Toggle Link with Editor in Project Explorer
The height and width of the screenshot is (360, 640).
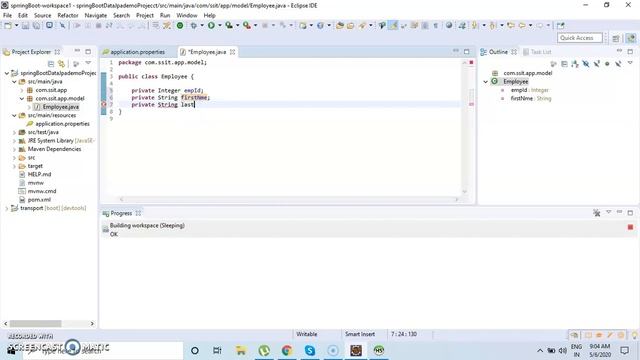pyautogui.click(x=62, y=64)
